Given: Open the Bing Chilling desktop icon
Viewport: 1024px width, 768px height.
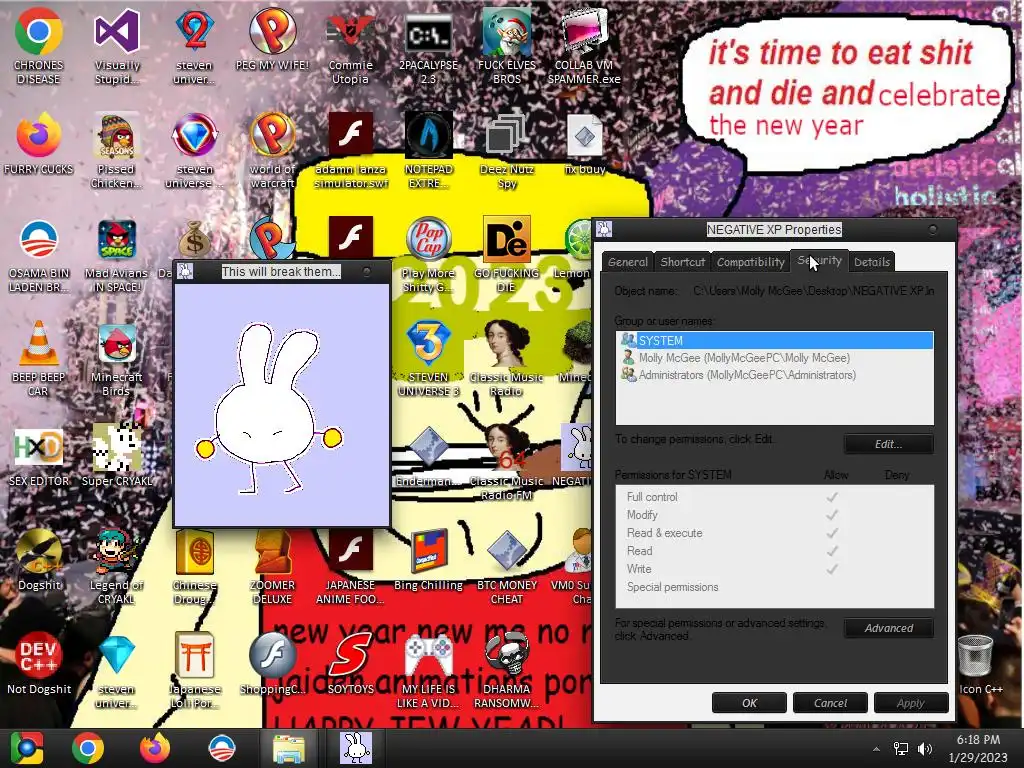Looking at the screenshot, I should [428, 560].
